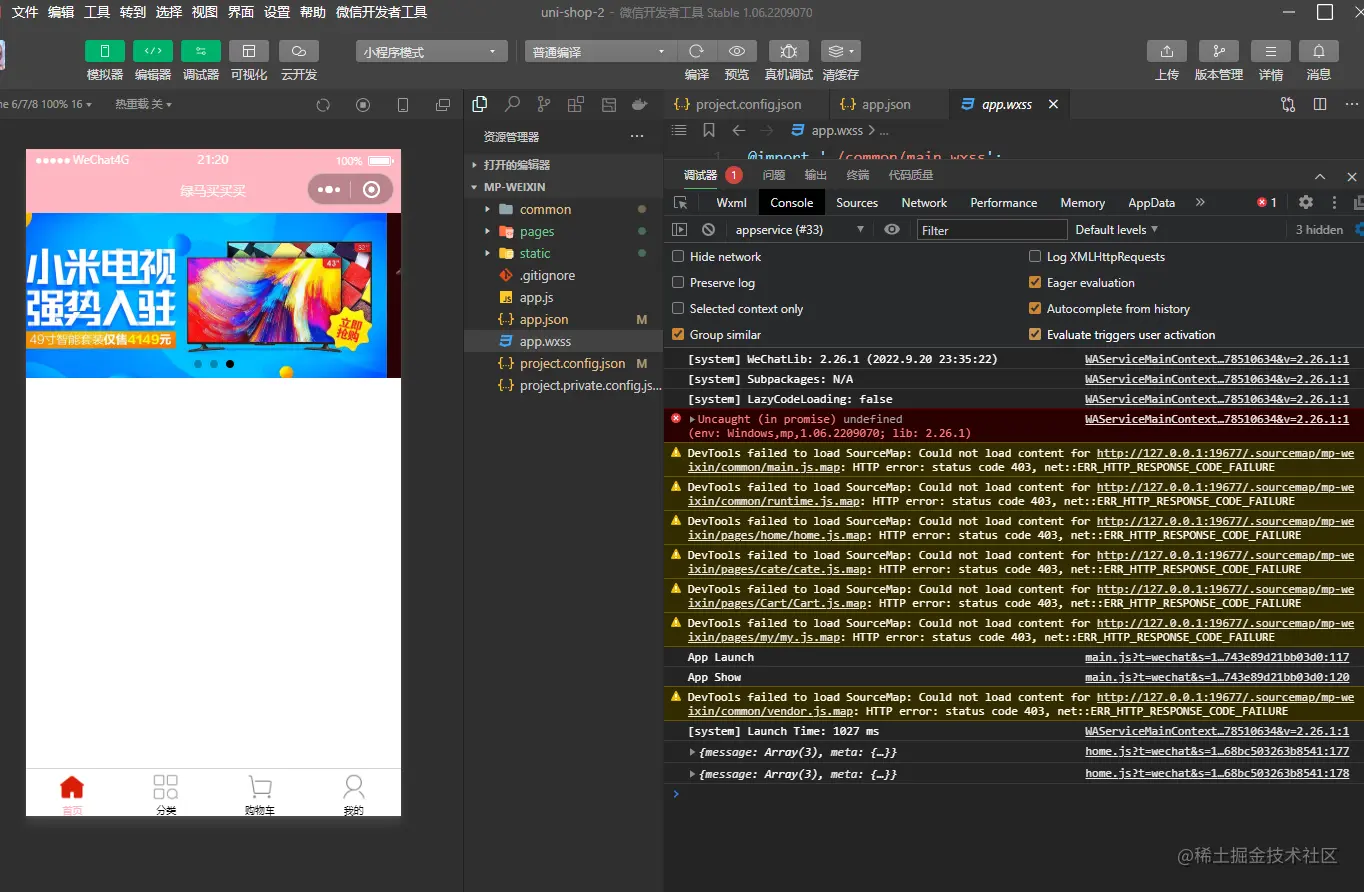Open the file explorer icon in sidebar
This screenshot has height=892, width=1364.
(480, 104)
